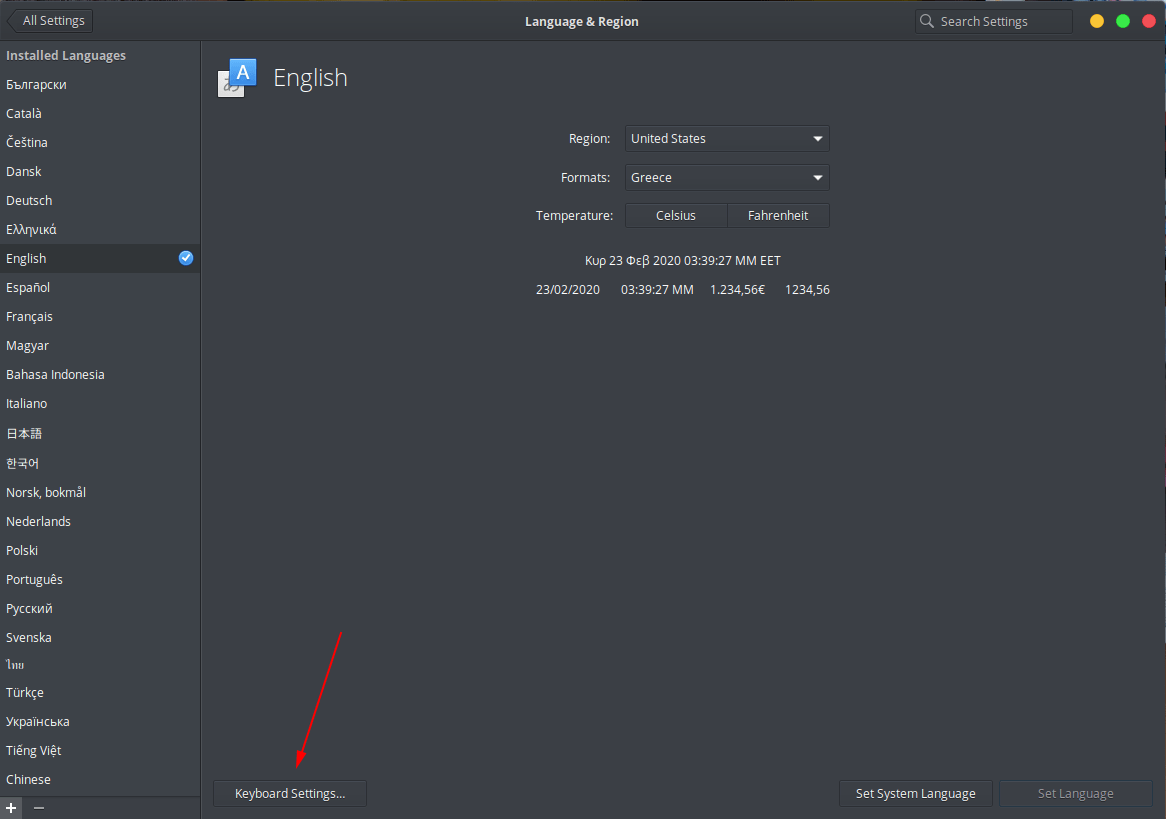
Task: Open the Region dropdown showing United States
Action: pyautogui.click(x=727, y=139)
